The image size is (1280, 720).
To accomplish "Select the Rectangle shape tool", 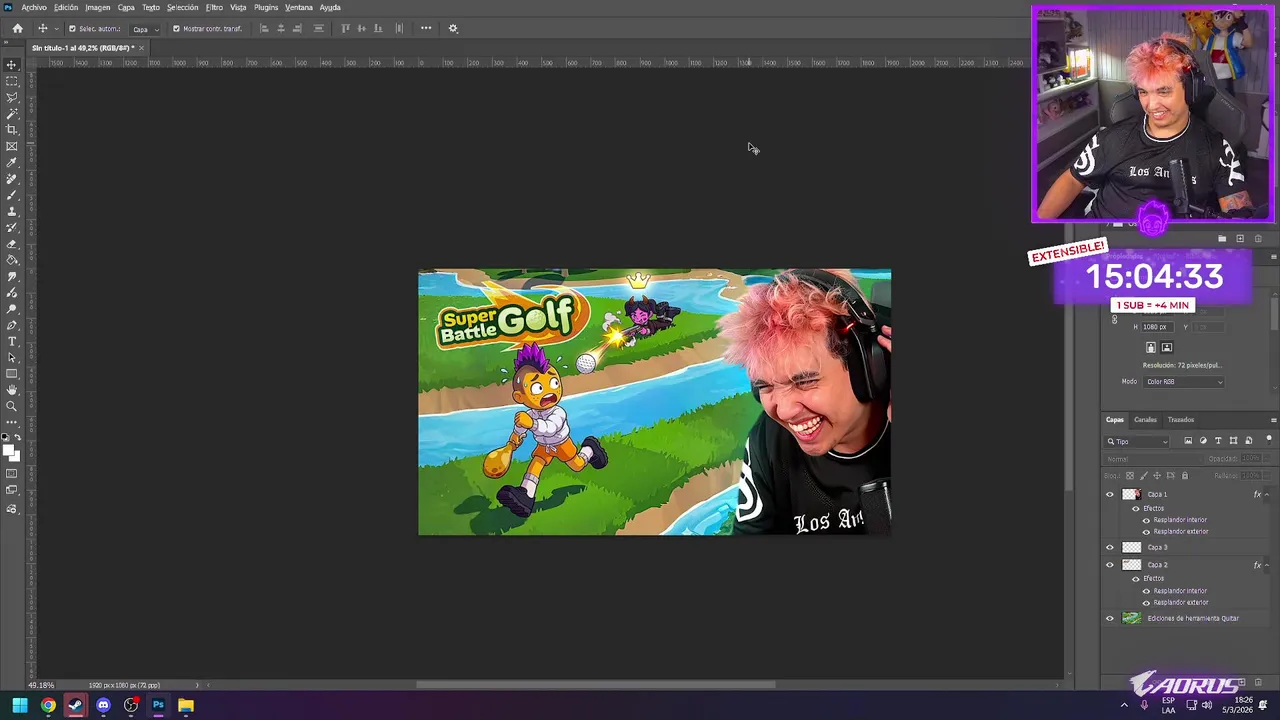I will pos(12,373).
